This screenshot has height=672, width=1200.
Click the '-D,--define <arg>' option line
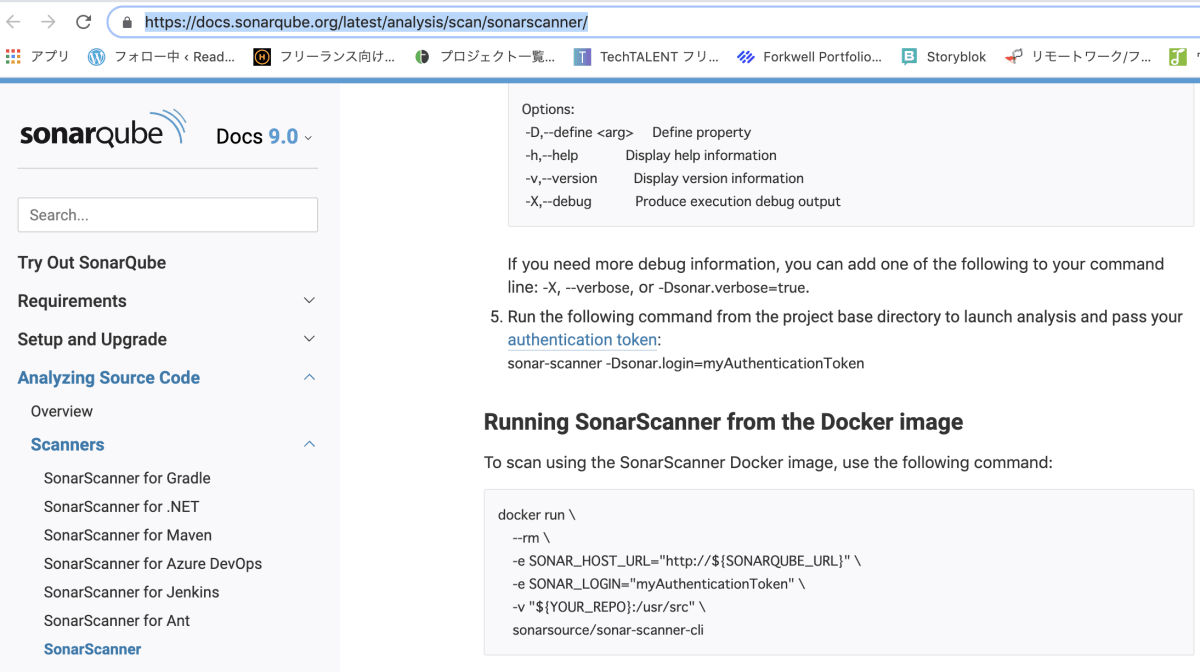638,132
